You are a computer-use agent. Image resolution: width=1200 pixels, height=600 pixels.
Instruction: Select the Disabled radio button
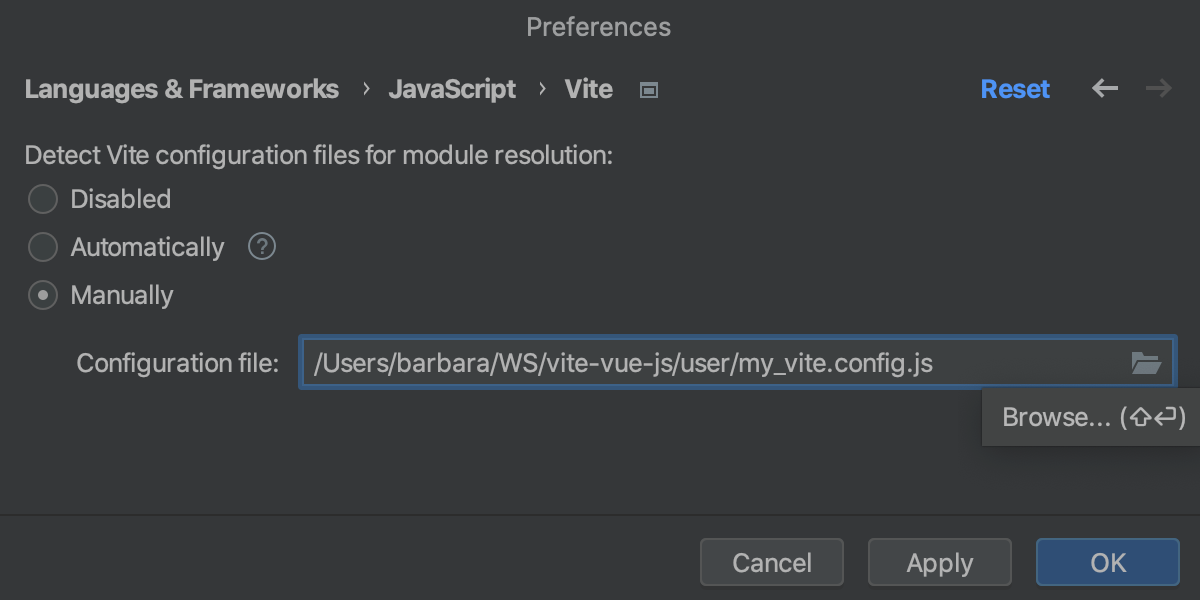[x=42, y=199]
